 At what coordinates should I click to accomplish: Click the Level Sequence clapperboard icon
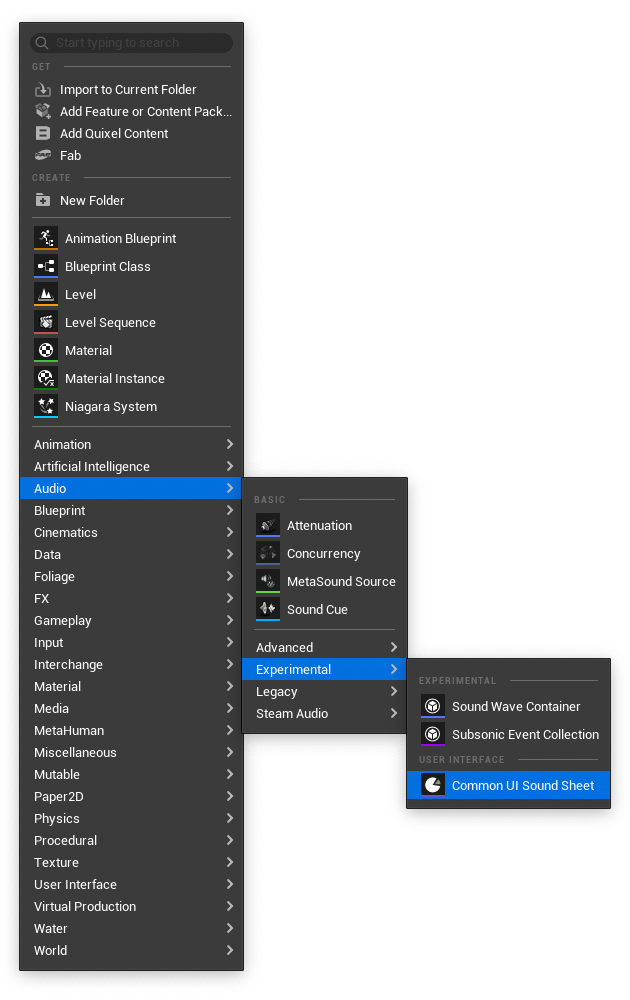click(x=46, y=322)
